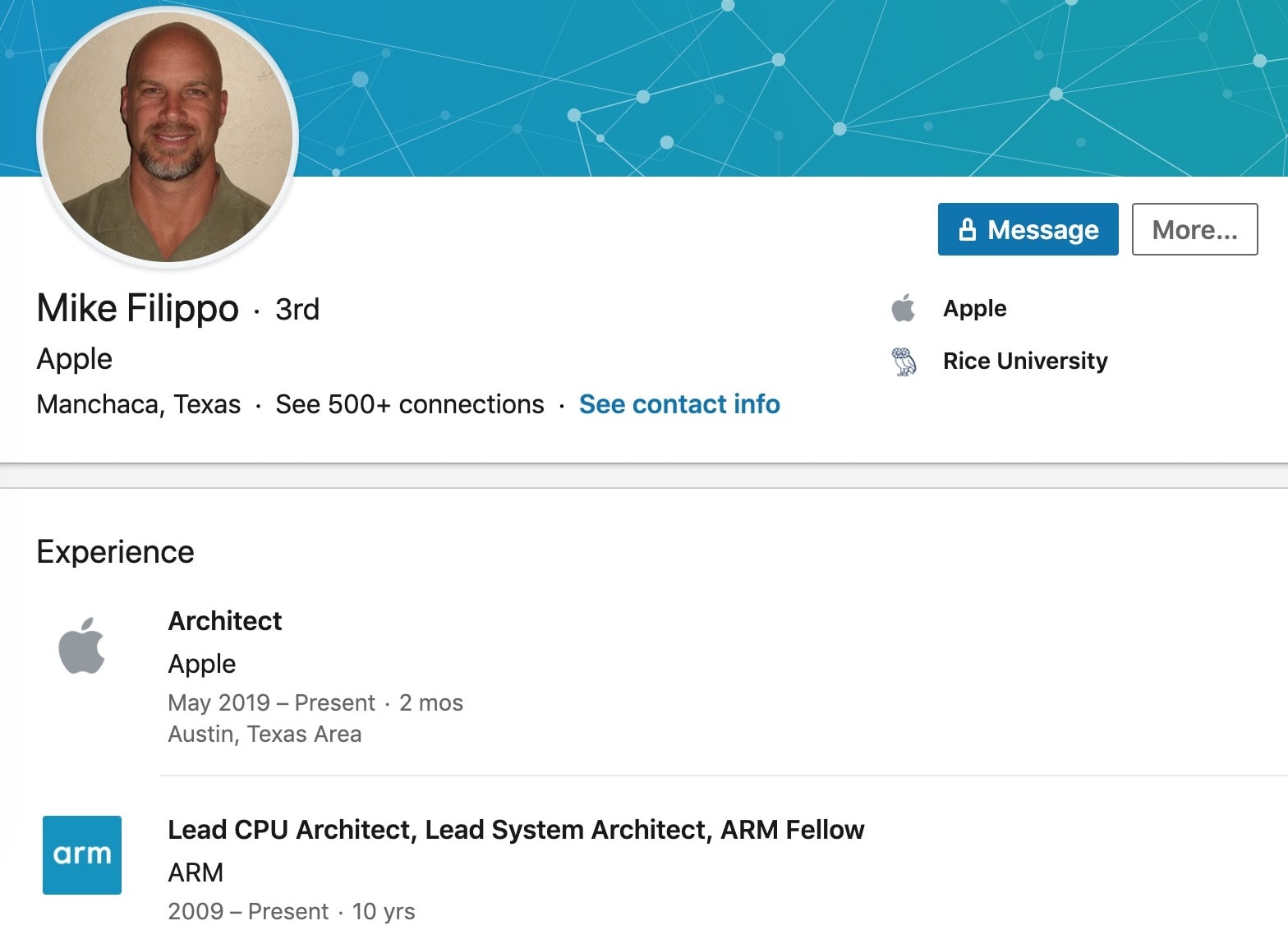Expand the More... options menu
Viewport: 1288px width, 930px height.
[1194, 229]
